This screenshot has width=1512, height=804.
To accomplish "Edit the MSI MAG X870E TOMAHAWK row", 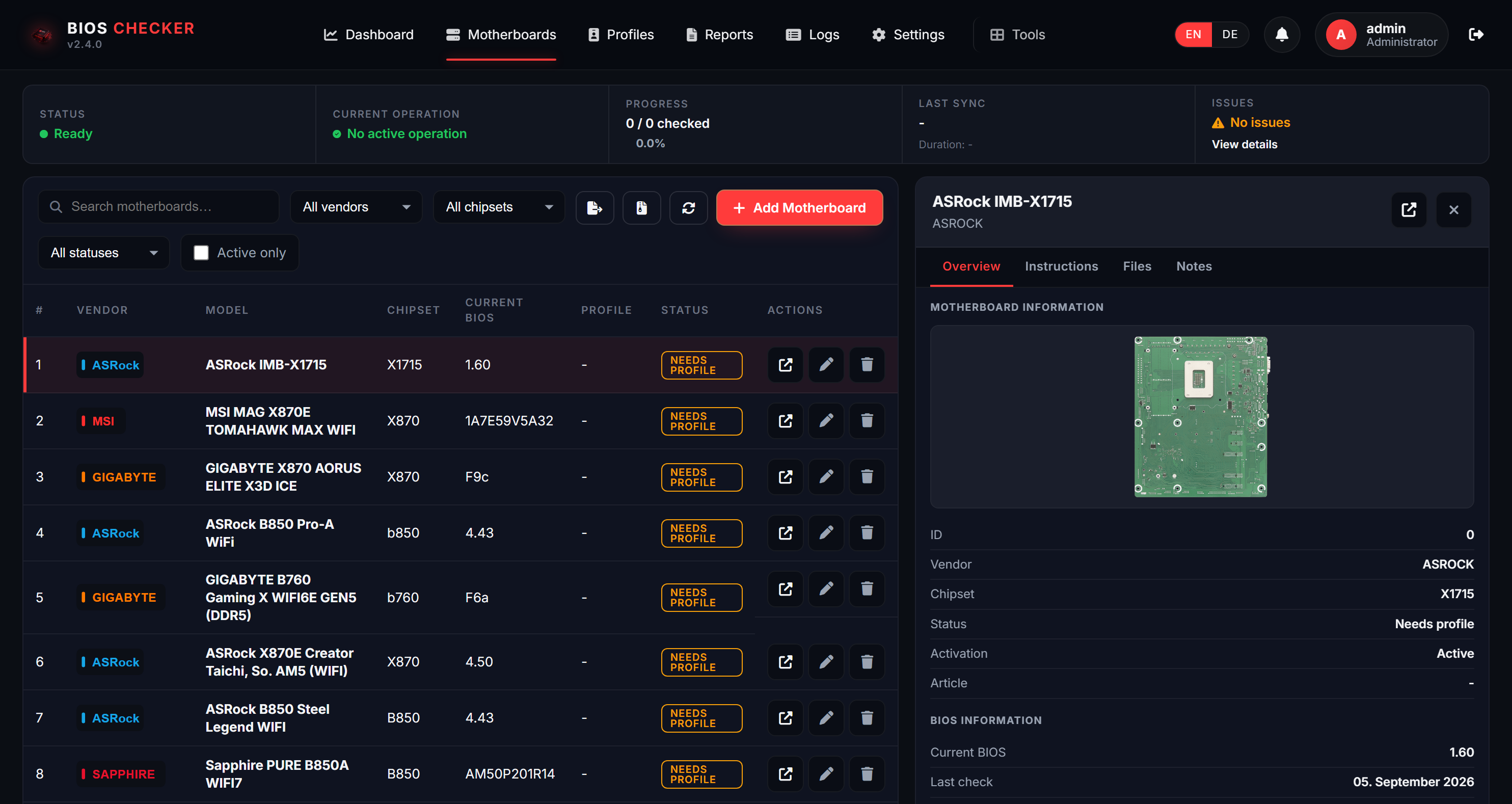I will [x=826, y=421].
